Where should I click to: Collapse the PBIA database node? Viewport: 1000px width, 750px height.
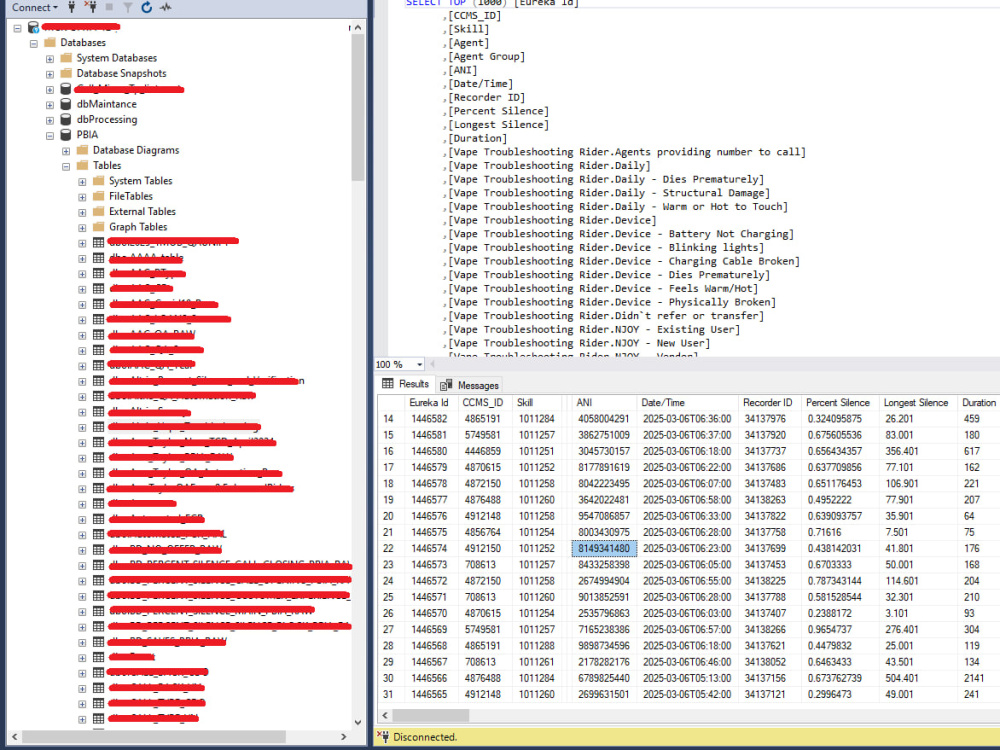click(50, 135)
